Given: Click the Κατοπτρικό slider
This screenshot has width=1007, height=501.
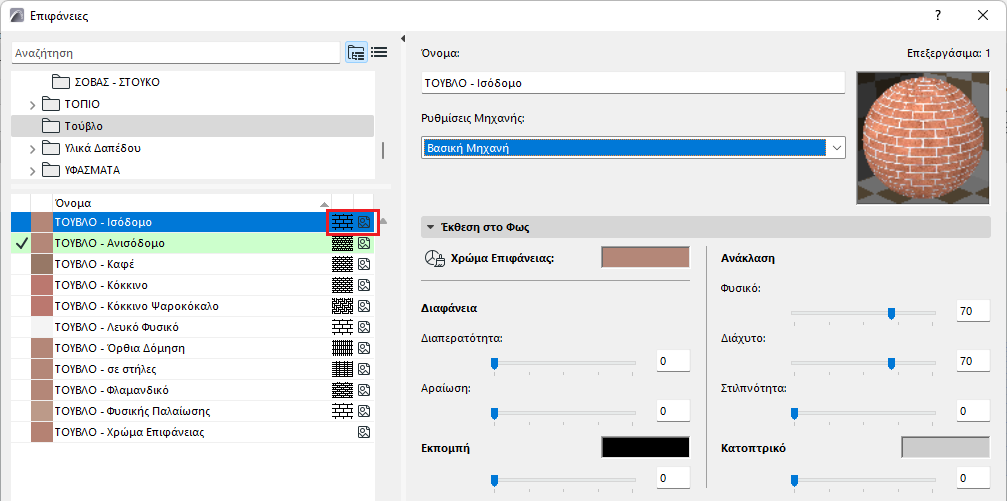Looking at the screenshot, I should point(864,480).
